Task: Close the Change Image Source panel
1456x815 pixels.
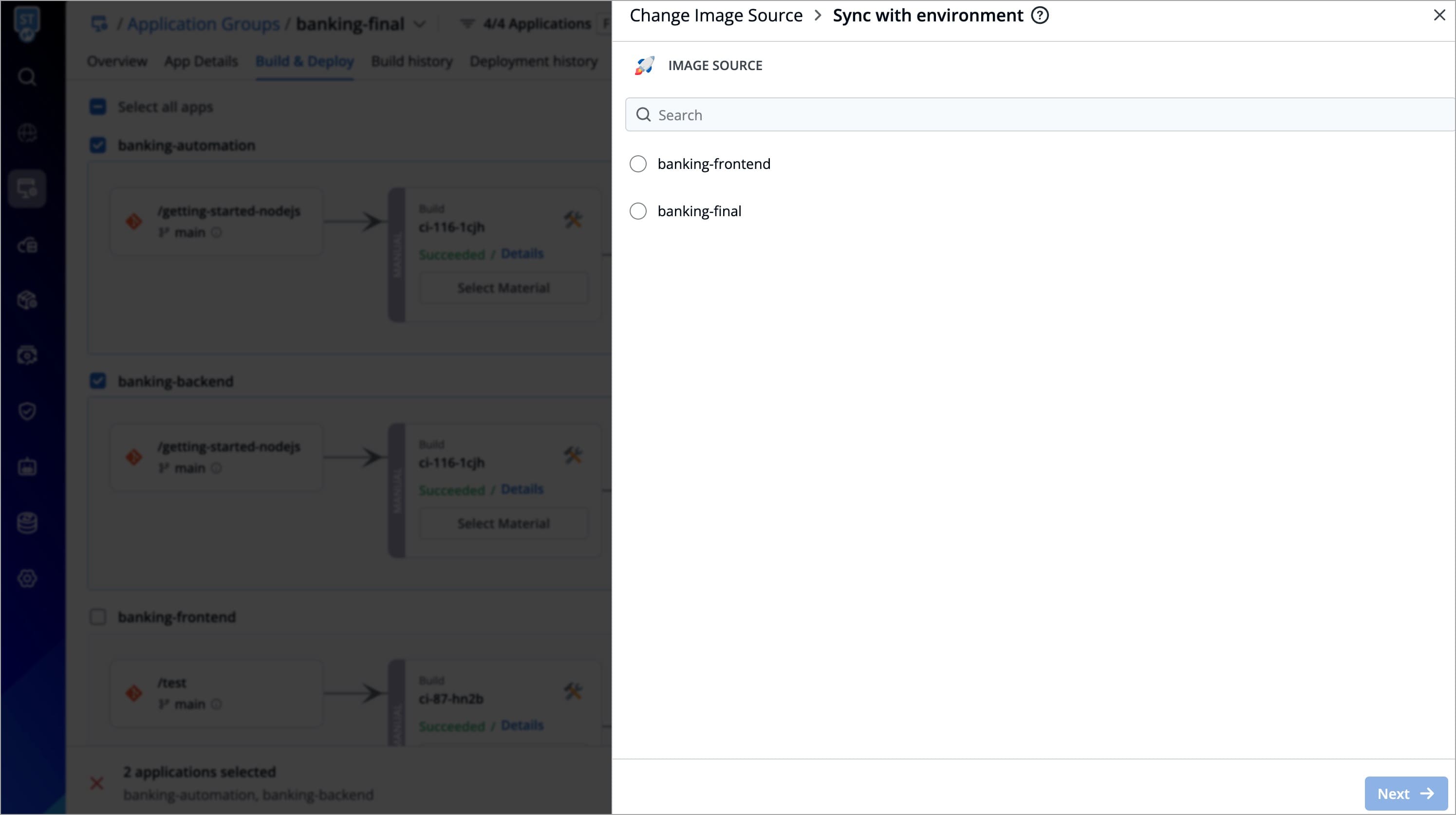Action: click(1439, 15)
